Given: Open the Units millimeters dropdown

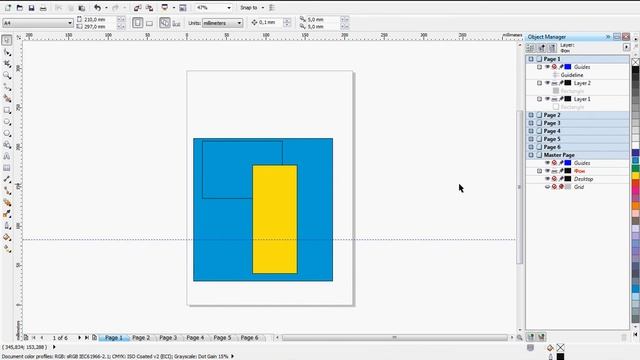Looking at the screenshot, I should point(239,23).
